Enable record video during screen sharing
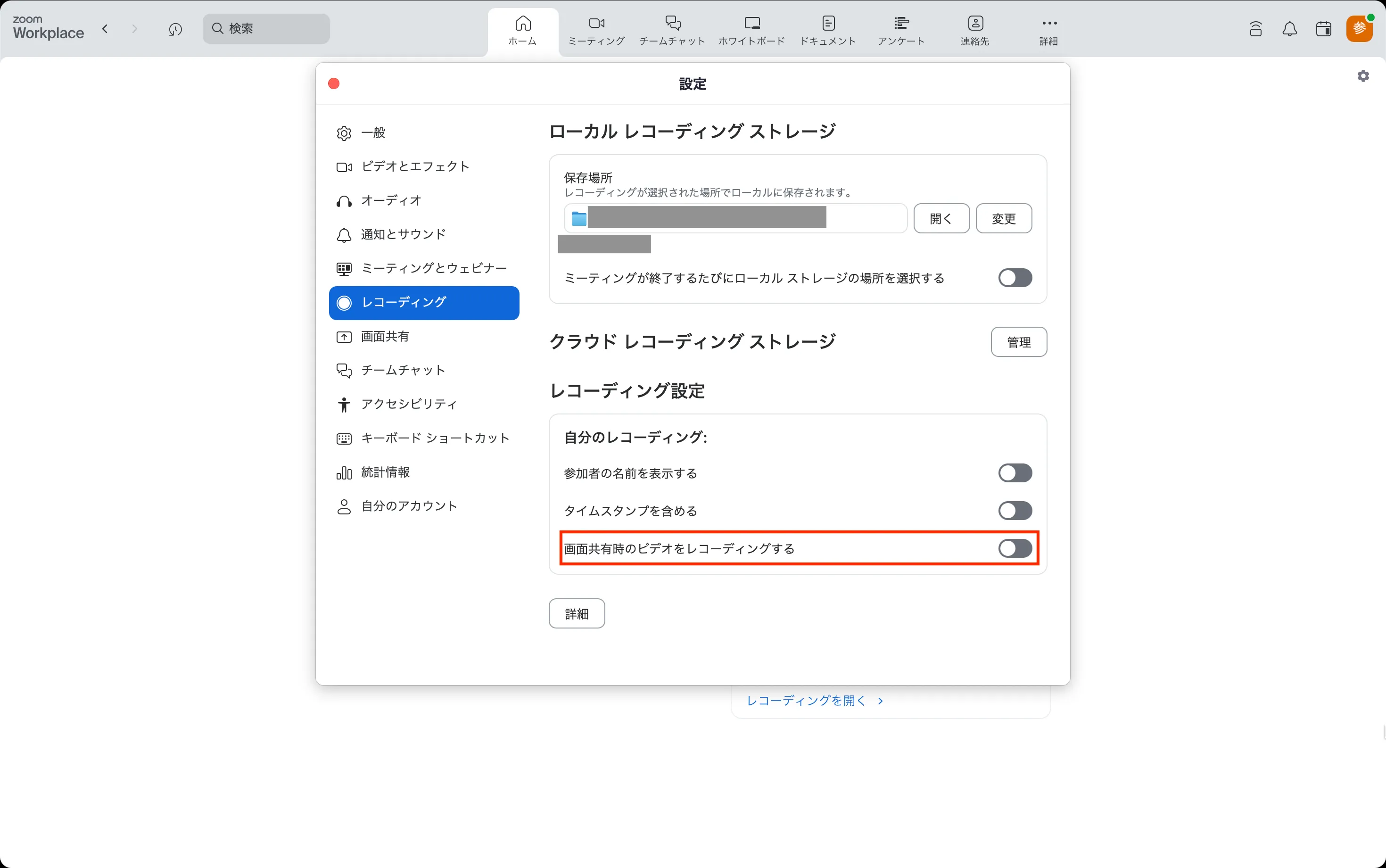This screenshot has width=1386, height=868. coord(1014,548)
